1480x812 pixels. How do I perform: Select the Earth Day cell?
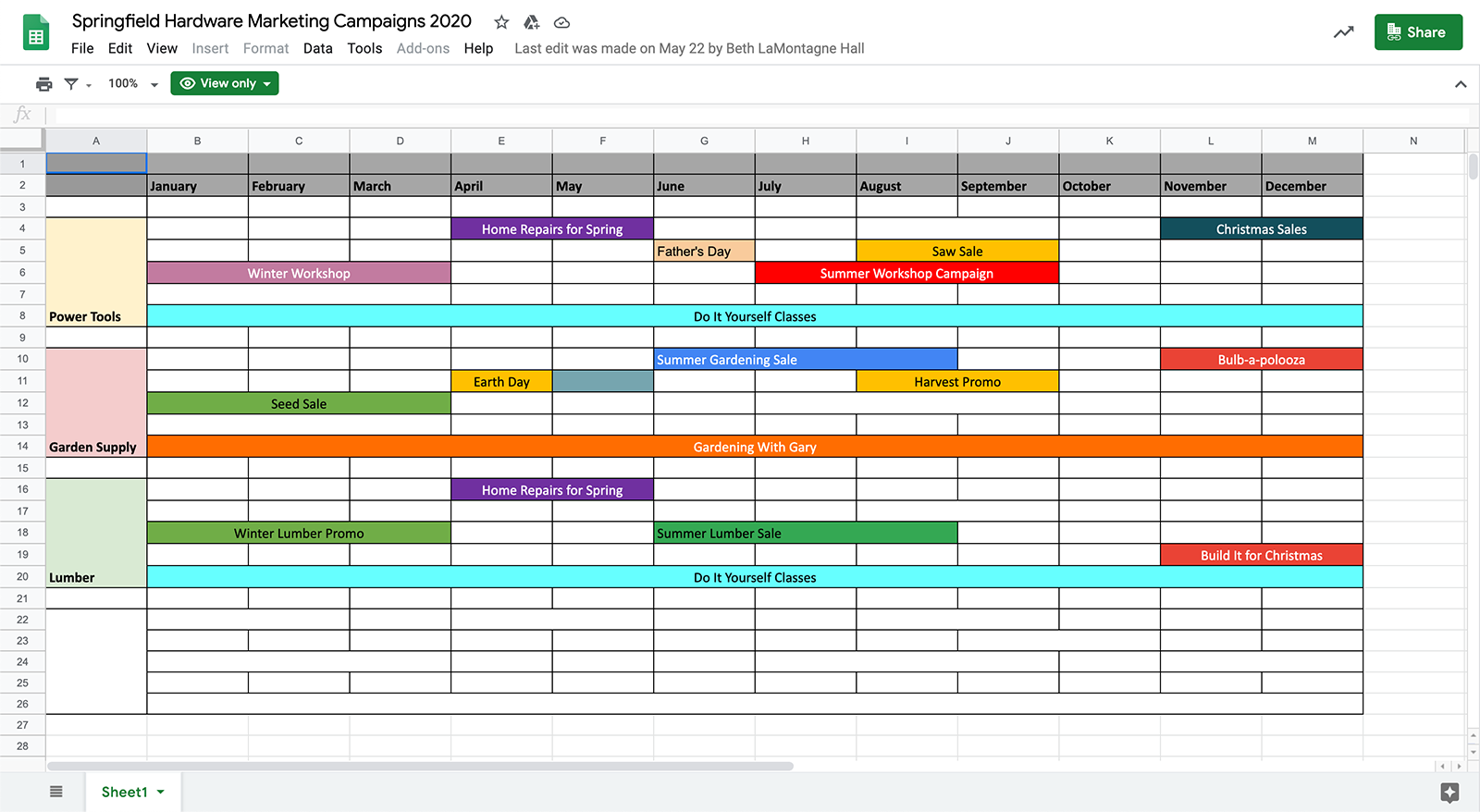coord(501,381)
